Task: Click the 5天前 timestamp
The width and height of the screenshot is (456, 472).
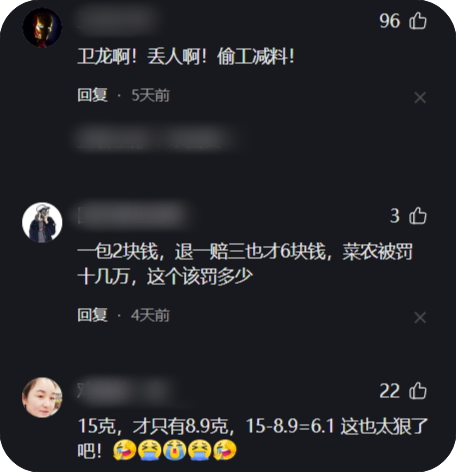Action: (151, 95)
